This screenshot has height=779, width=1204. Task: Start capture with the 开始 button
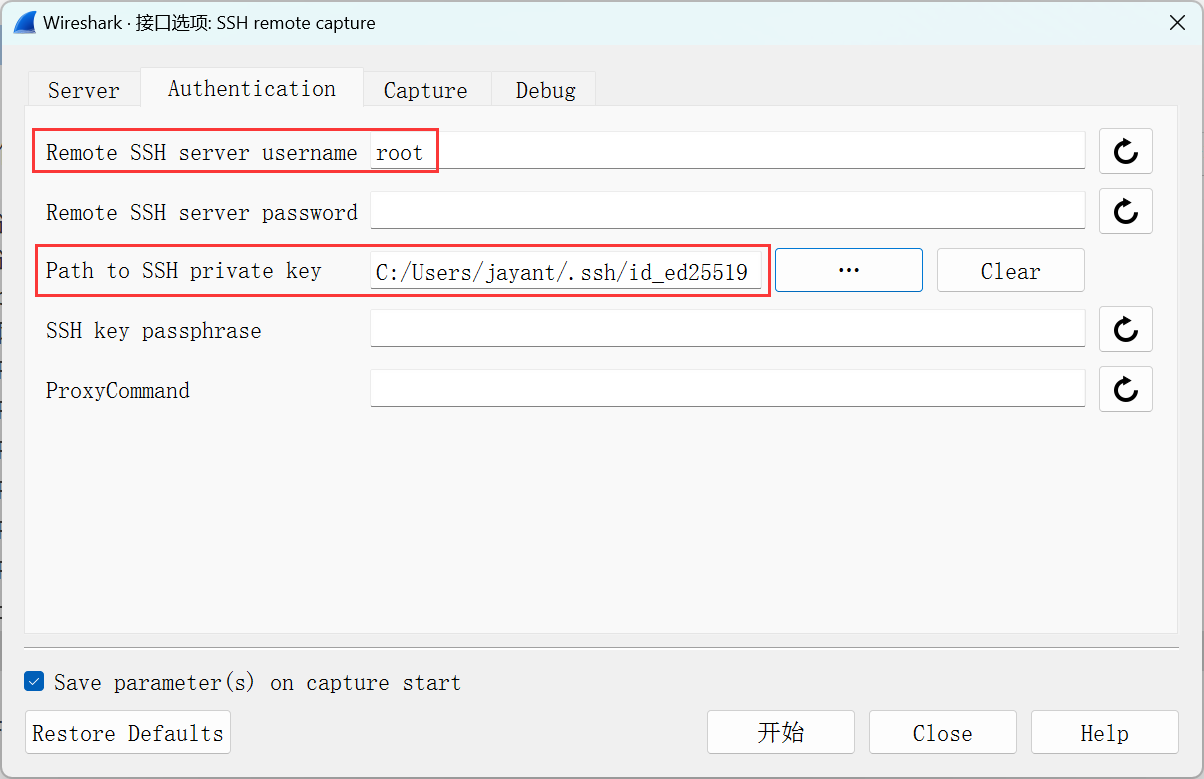click(x=780, y=732)
